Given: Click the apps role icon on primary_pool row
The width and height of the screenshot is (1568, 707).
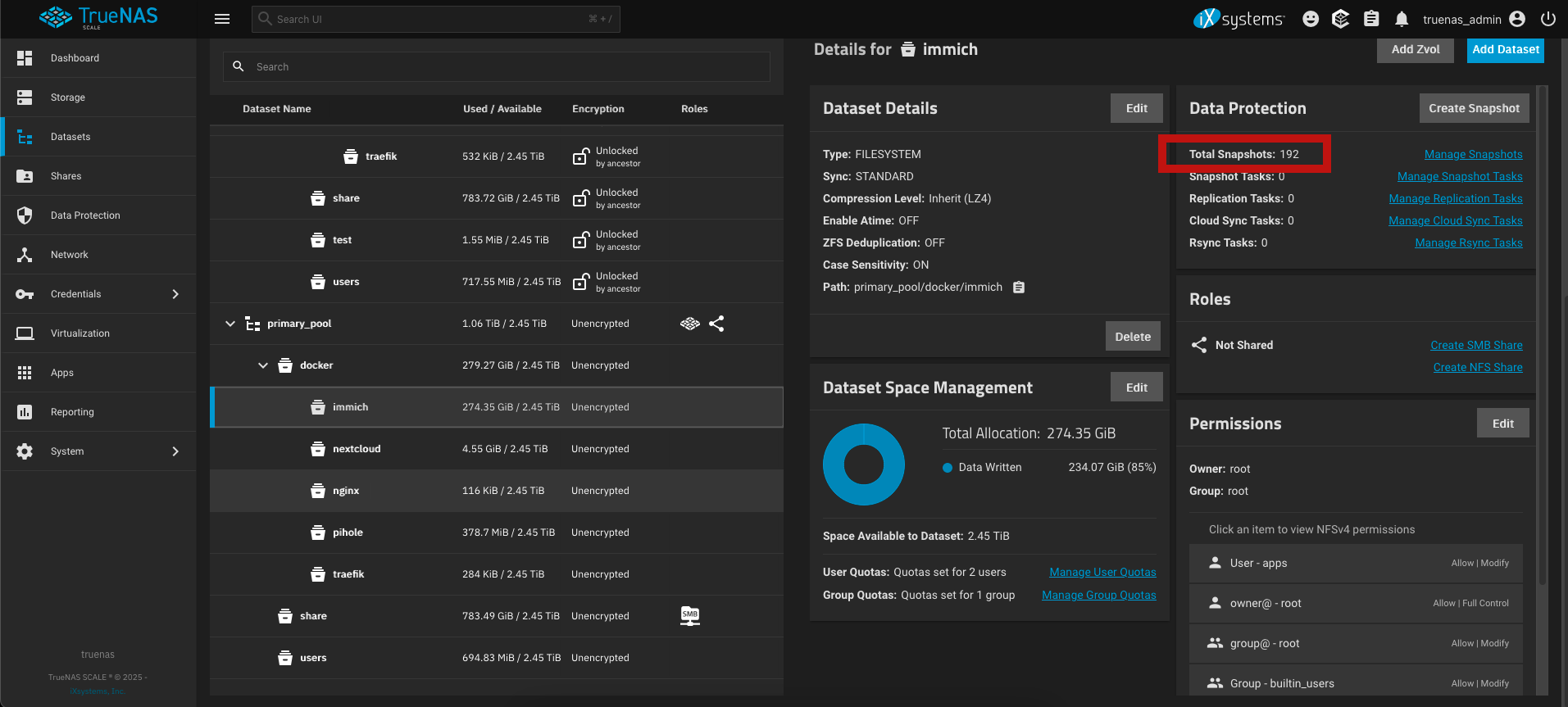Looking at the screenshot, I should [x=690, y=324].
